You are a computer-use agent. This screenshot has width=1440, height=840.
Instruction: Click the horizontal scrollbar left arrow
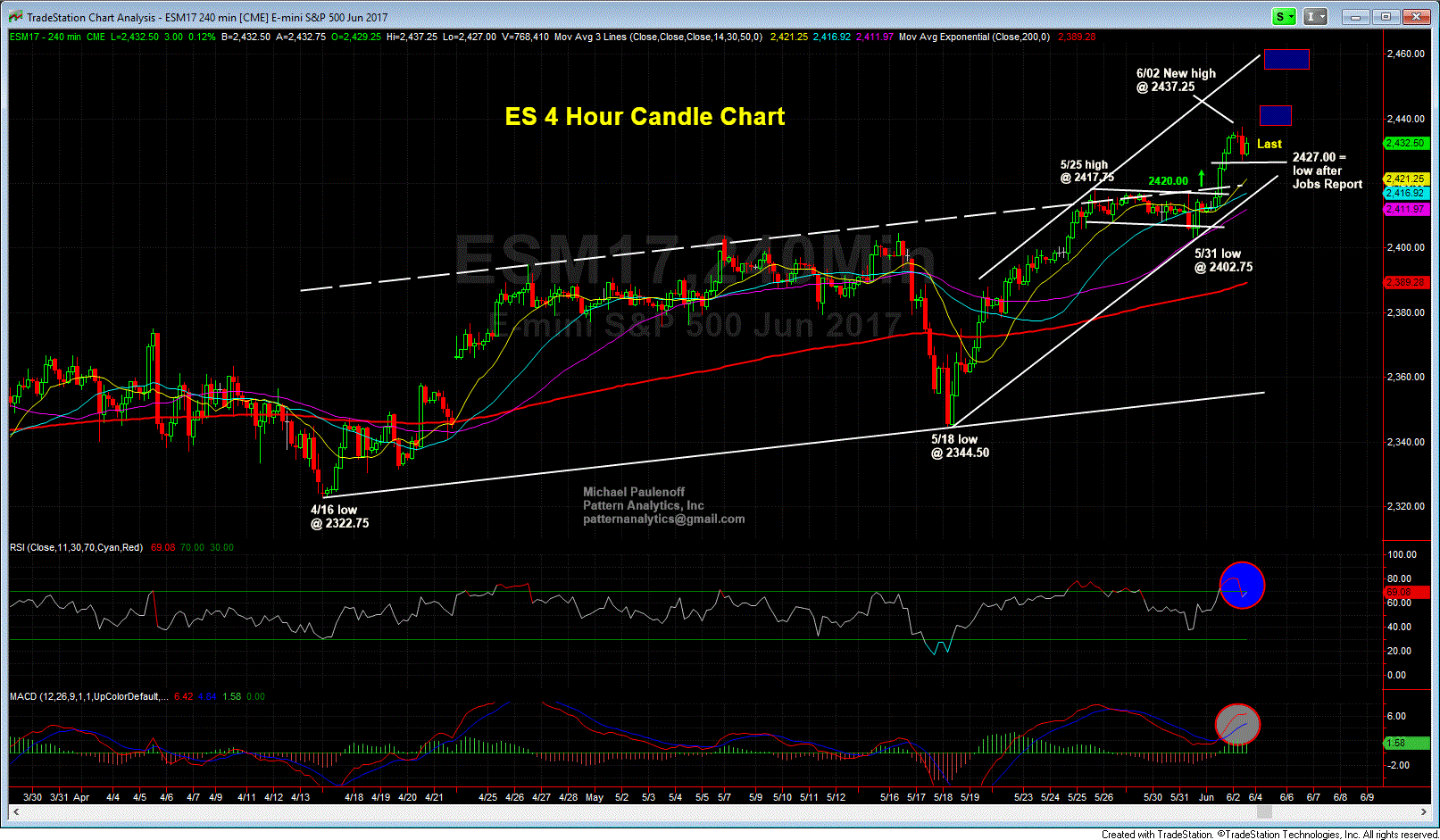click(15, 812)
